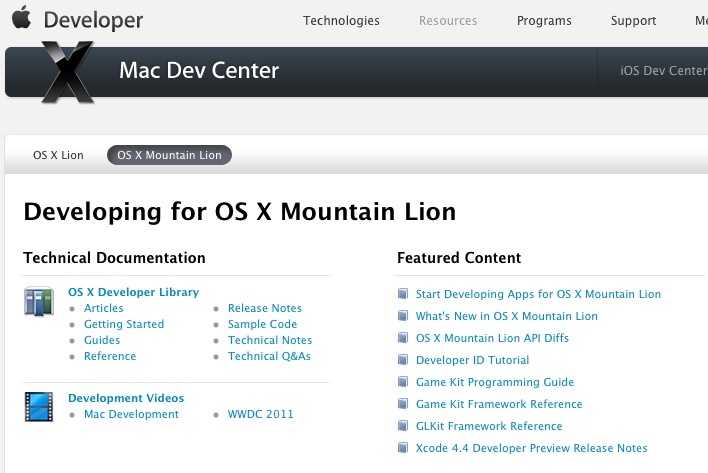
Task: Click the Development Videos film icon
Action: (39, 405)
